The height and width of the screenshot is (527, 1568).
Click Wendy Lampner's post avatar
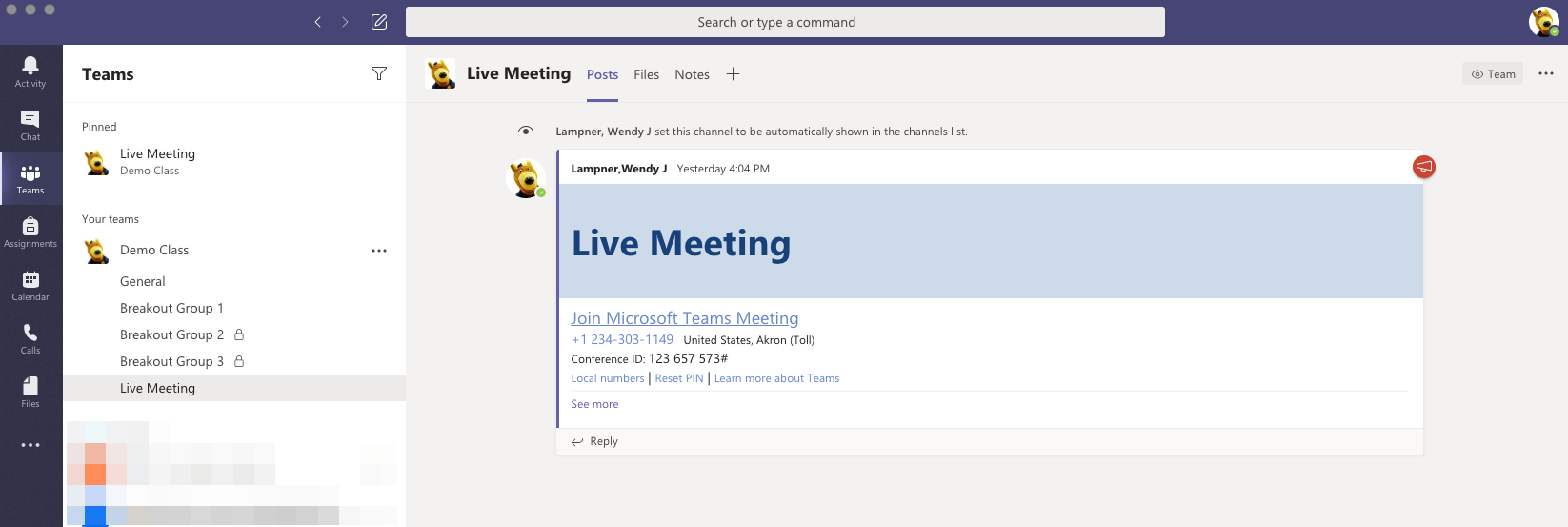[526, 178]
